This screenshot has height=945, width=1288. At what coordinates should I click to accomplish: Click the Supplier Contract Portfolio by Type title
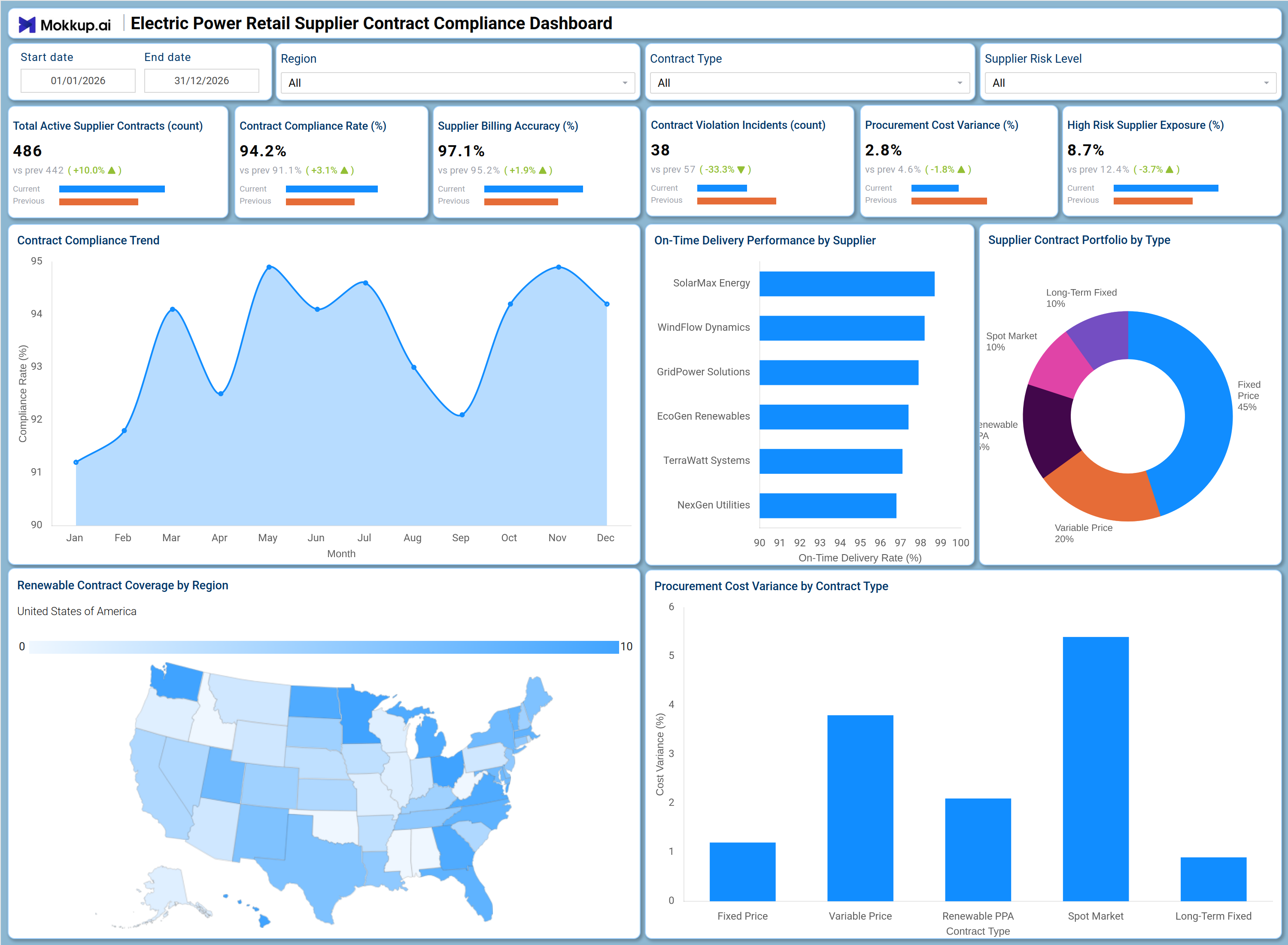[1079, 240]
